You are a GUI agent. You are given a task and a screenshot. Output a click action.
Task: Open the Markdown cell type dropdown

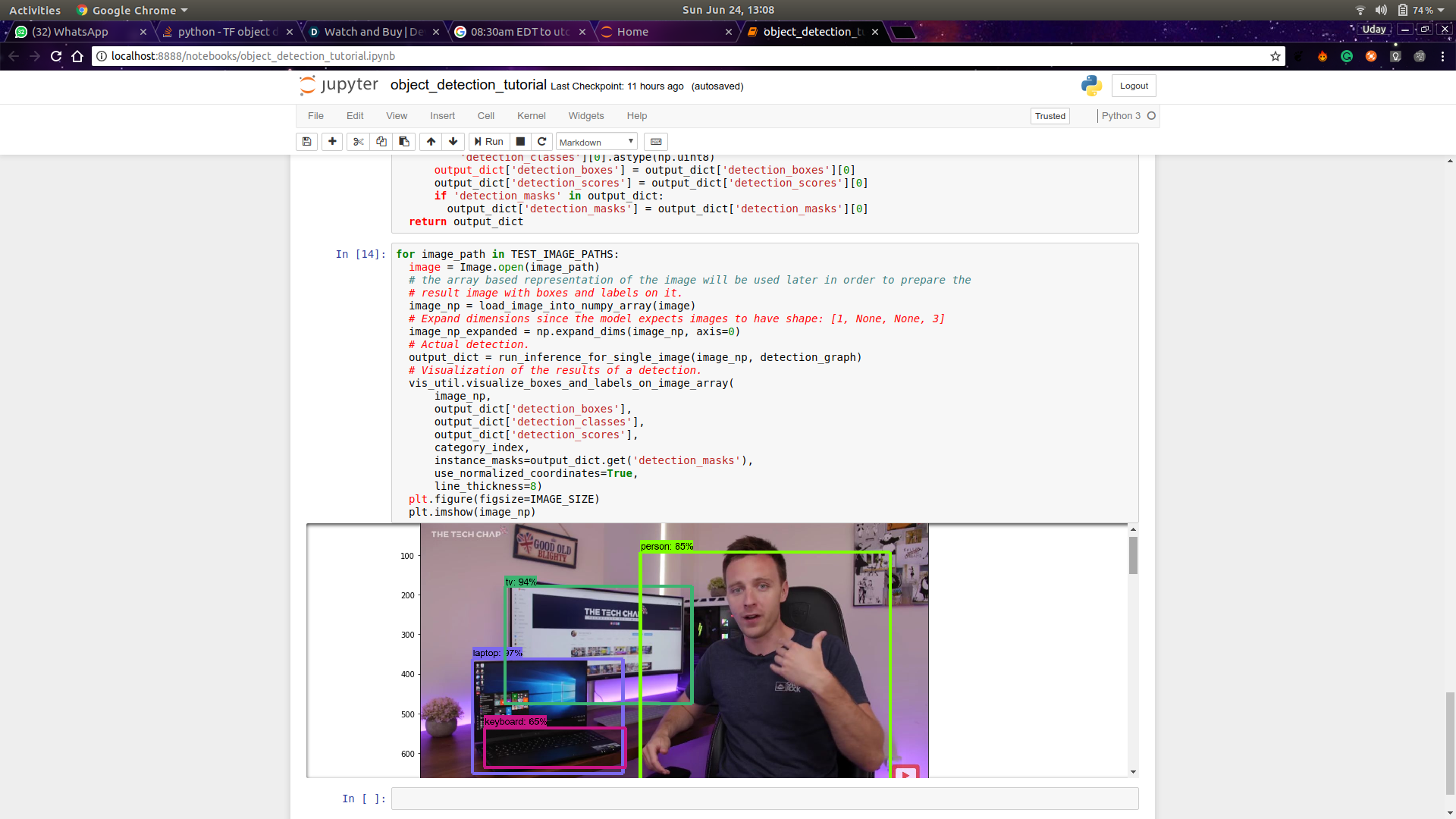[597, 142]
